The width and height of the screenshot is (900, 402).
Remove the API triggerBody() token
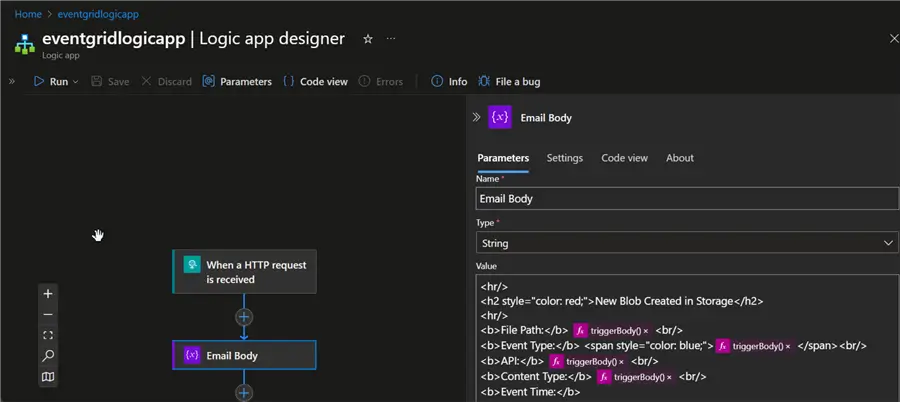[621, 362]
